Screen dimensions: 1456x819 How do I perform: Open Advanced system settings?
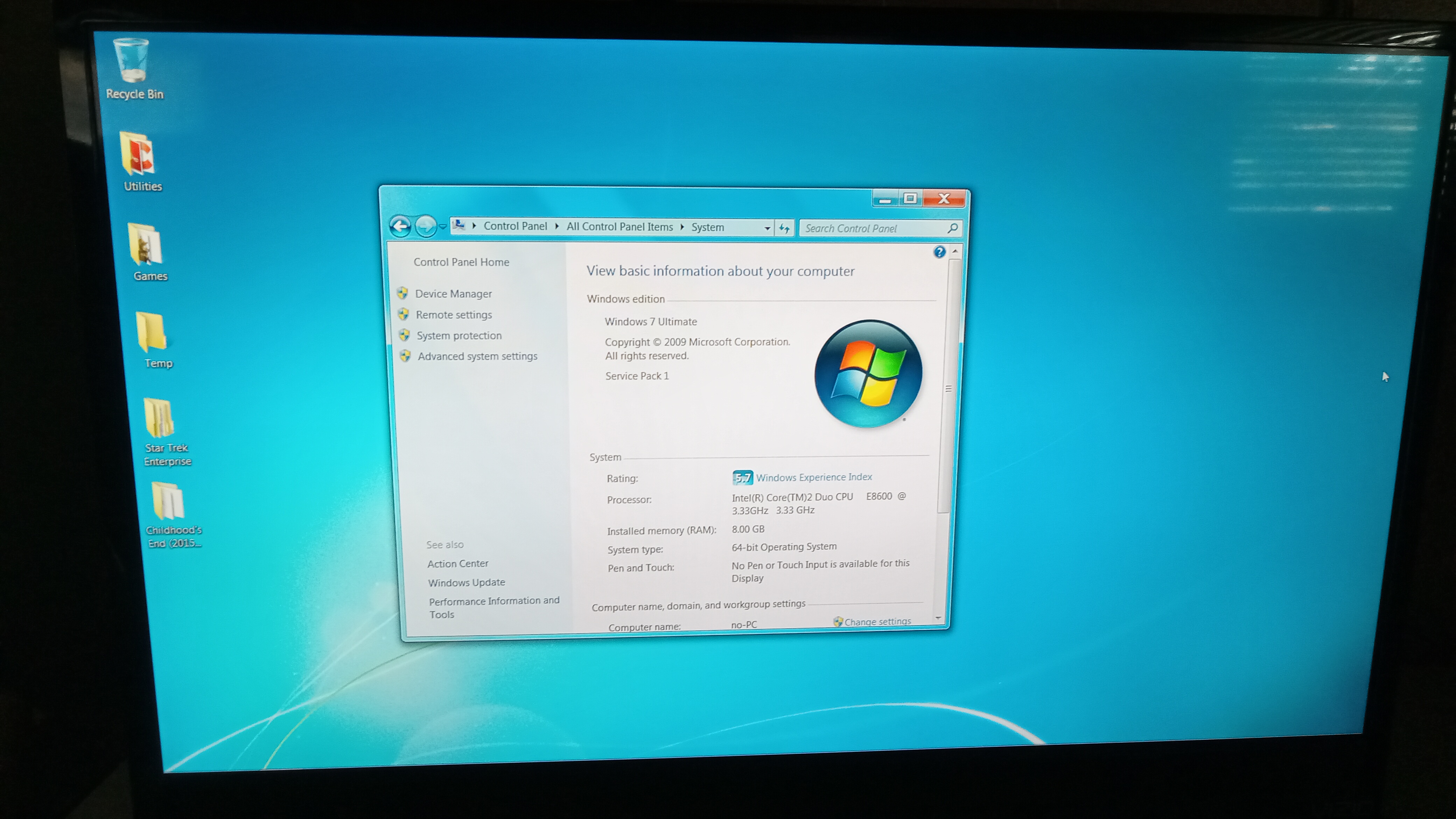click(477, 356)
